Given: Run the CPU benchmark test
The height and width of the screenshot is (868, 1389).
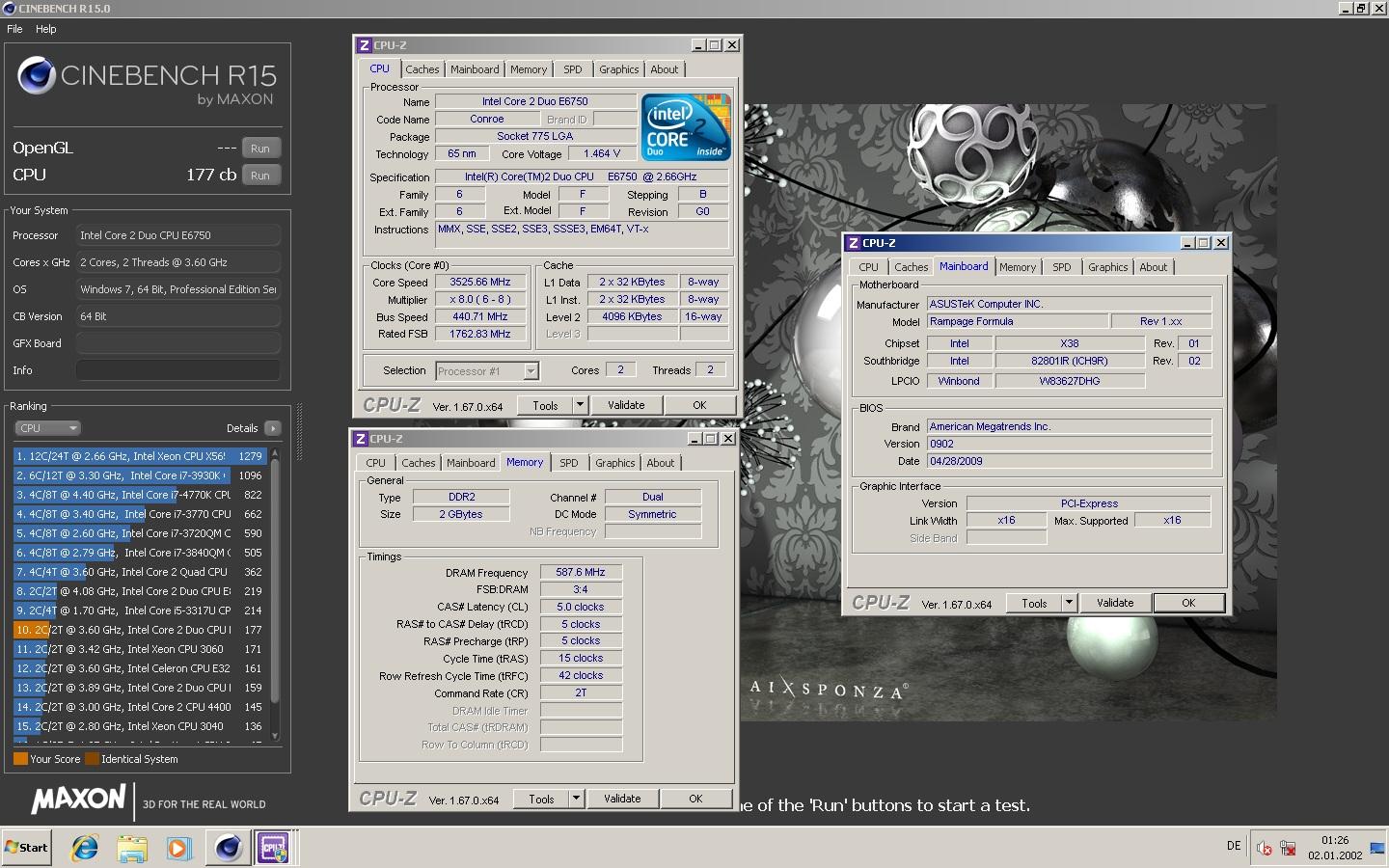Looking at the screenshot, I should (x=260, y=176).
